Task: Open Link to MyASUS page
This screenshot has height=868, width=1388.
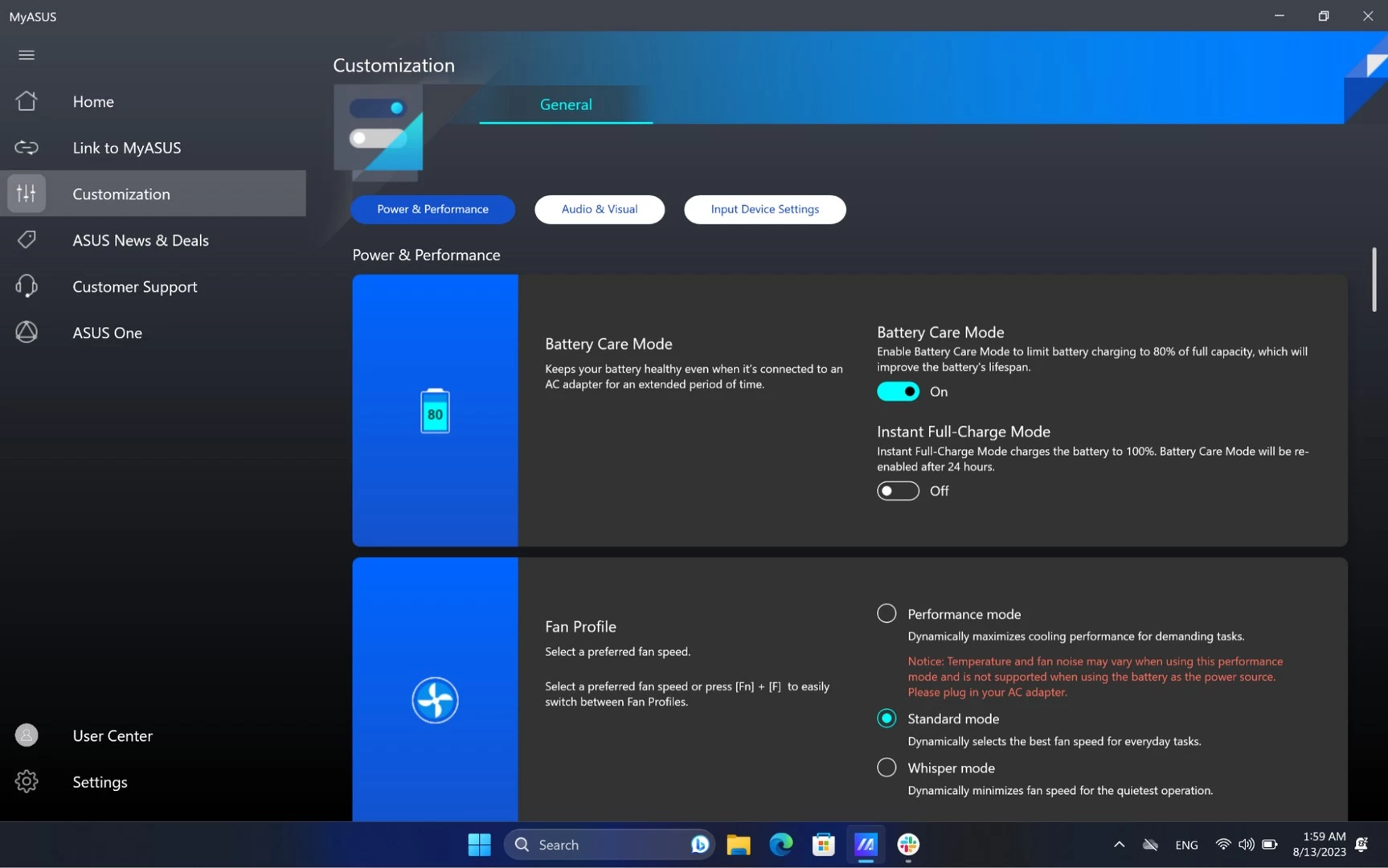Action: [x=126, y=148]
